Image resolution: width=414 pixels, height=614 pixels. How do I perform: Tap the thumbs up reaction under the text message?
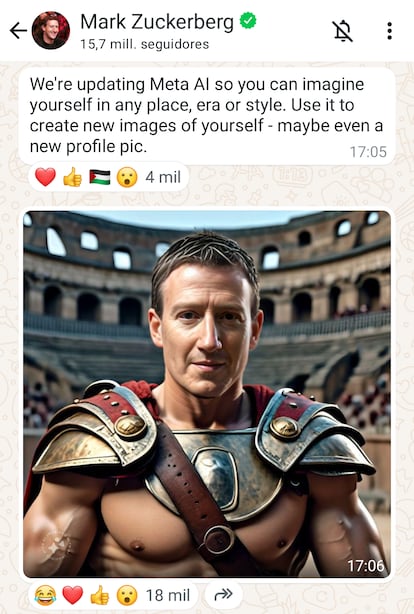pos(73,177)
